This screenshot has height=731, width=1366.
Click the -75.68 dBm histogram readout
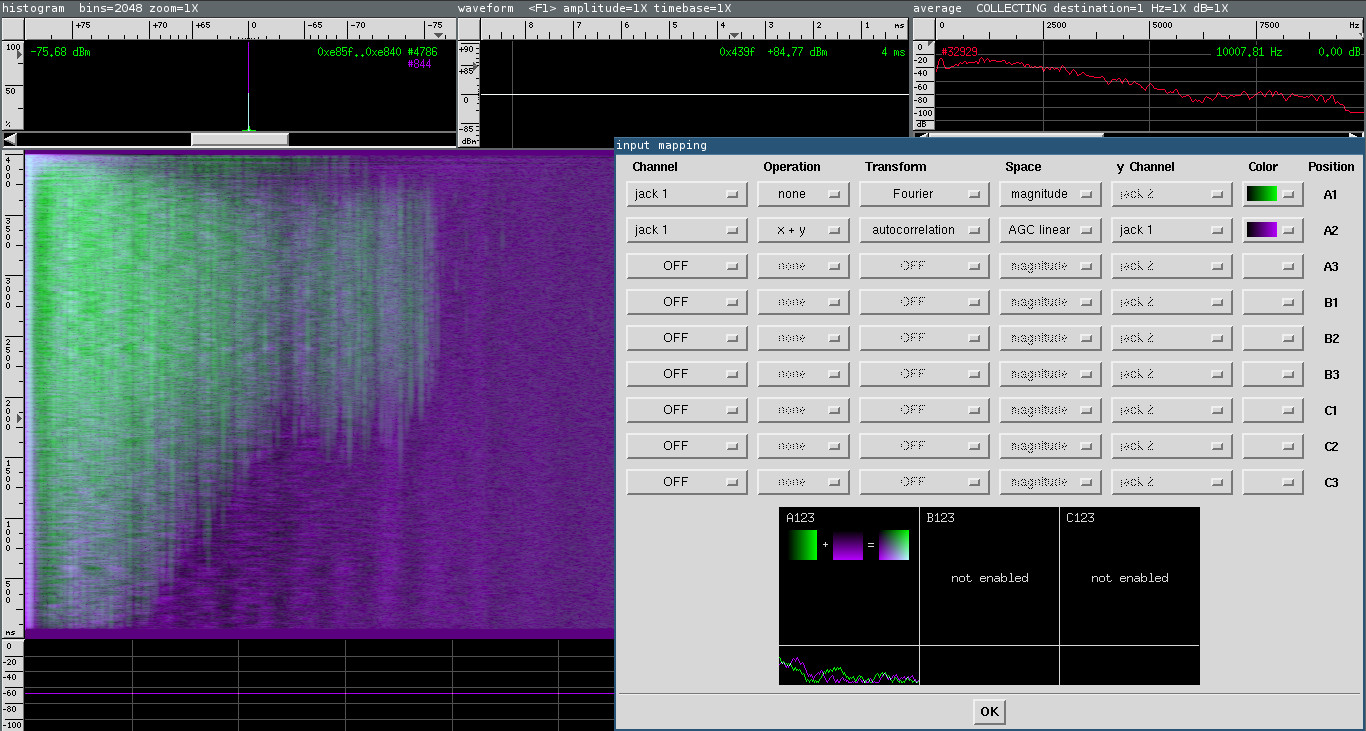coord(60,52)
